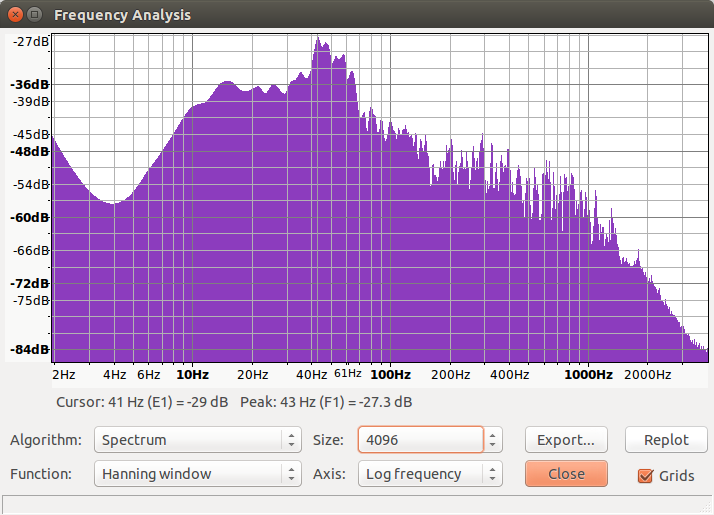Screen dimensions: 714x515
Task: Click the '10Hz' frequency axis label
Action: [x=192, y=375]
